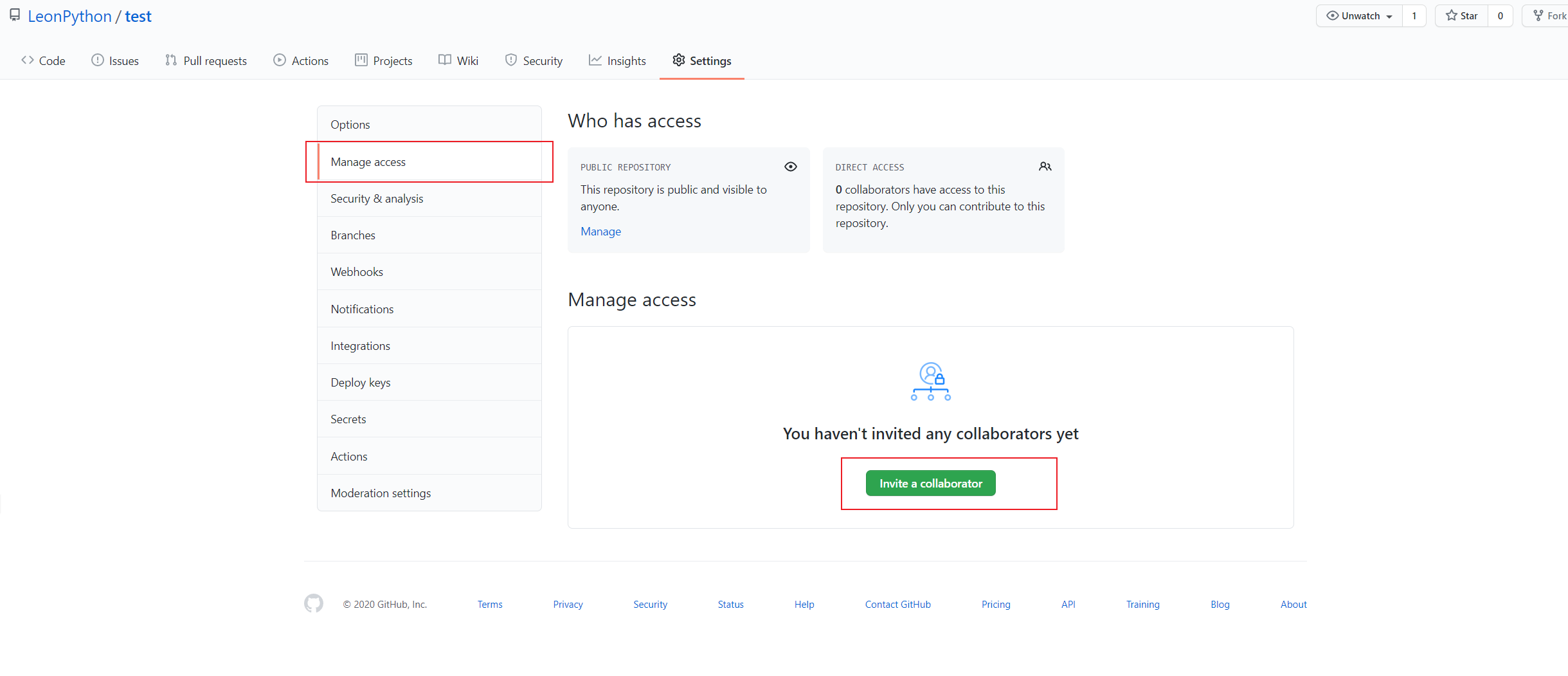1568x676 pixels.
Task: Open the Privacy footer link
Action: pyautogui.click(x=568, y=605)
